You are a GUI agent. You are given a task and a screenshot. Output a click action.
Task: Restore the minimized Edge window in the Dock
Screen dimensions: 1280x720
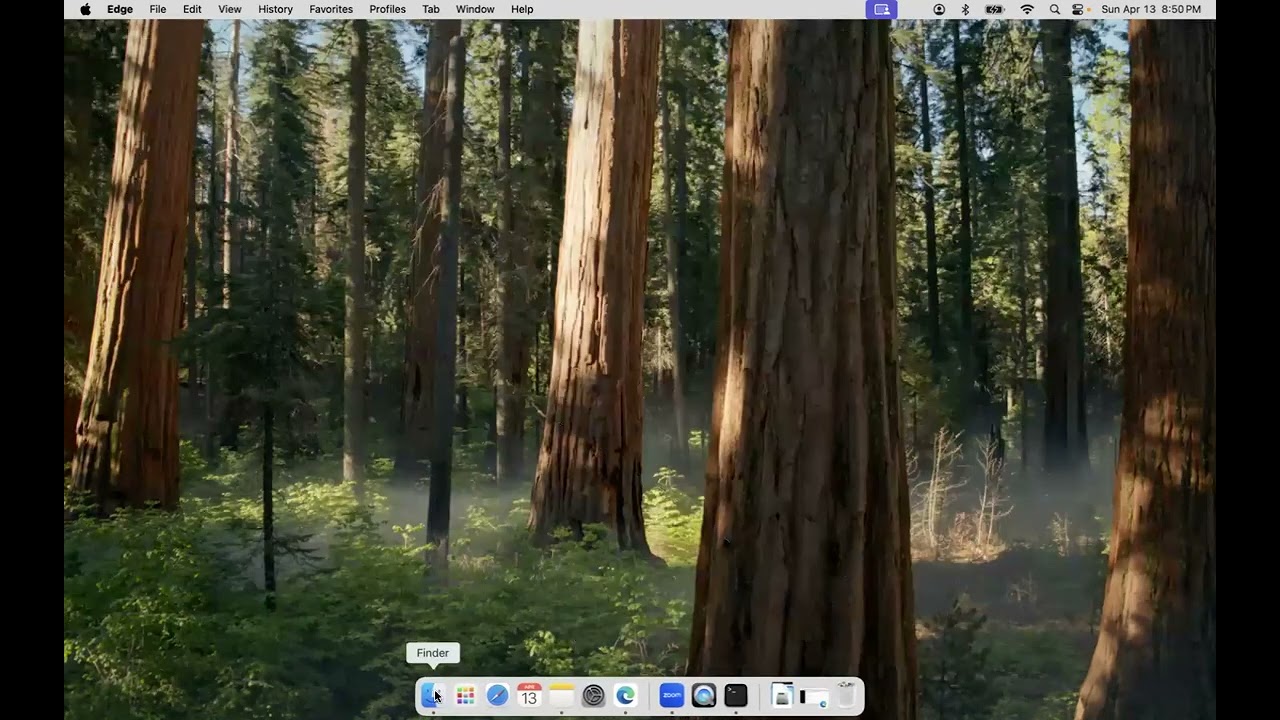tap(814, 696)
